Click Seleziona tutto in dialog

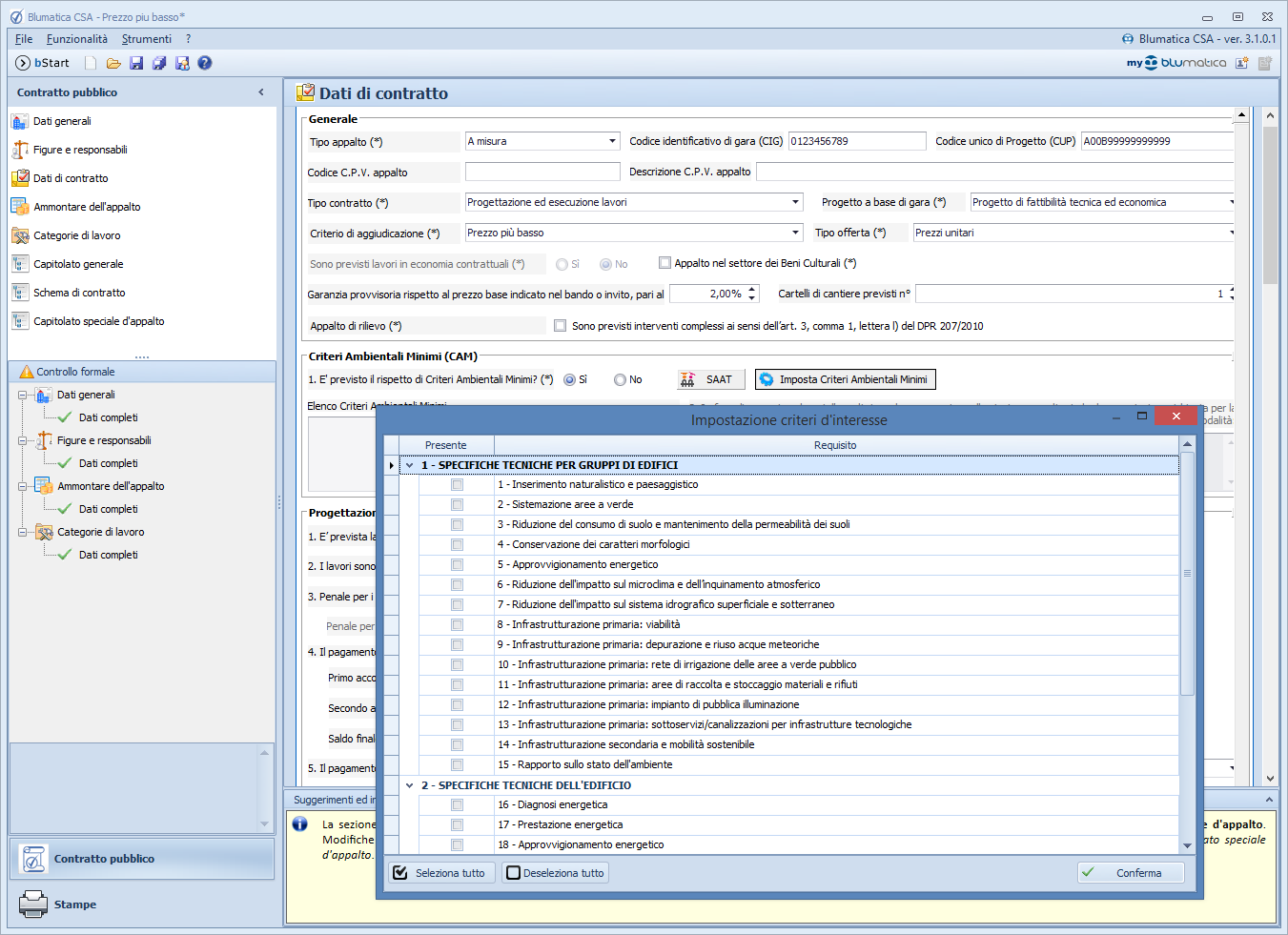pos(441,873)
